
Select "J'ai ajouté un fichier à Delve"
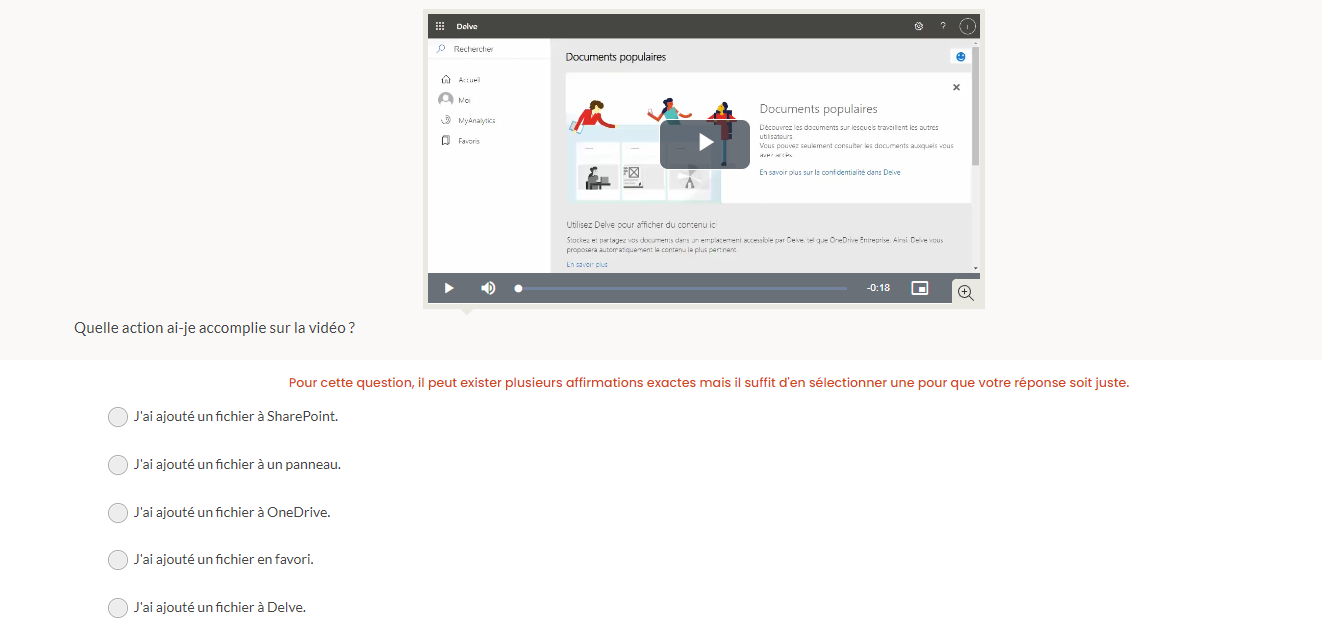[118, 608]
